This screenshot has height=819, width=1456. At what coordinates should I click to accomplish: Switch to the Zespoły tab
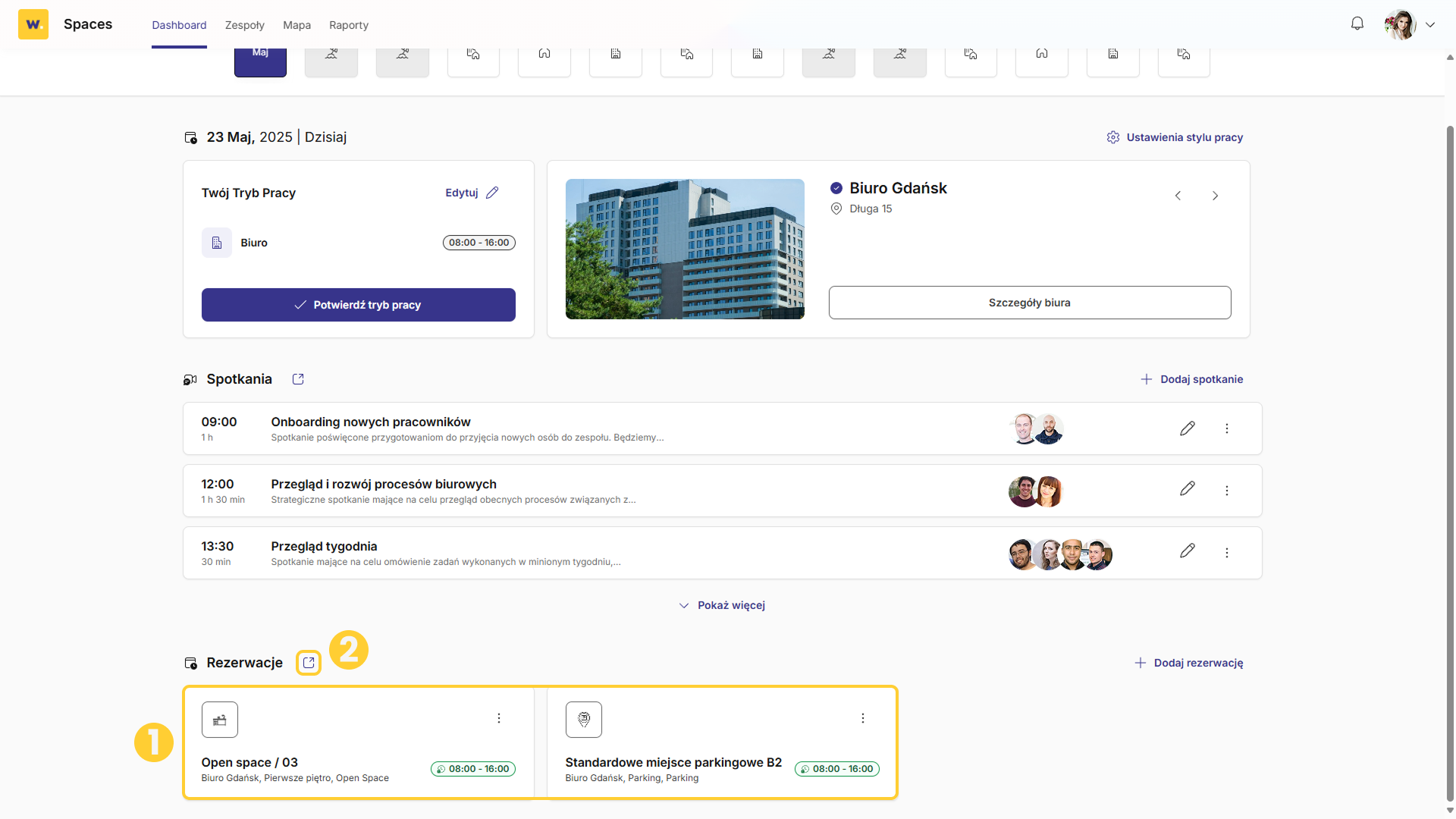[245, 25]
